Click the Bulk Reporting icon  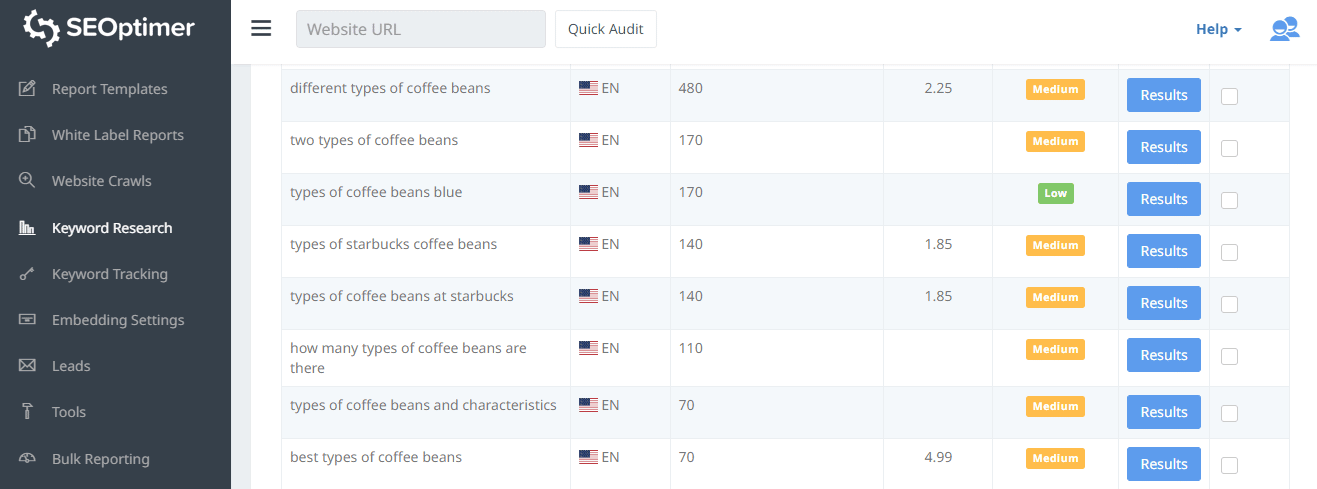pyautogui.click(x=28, y=459)
